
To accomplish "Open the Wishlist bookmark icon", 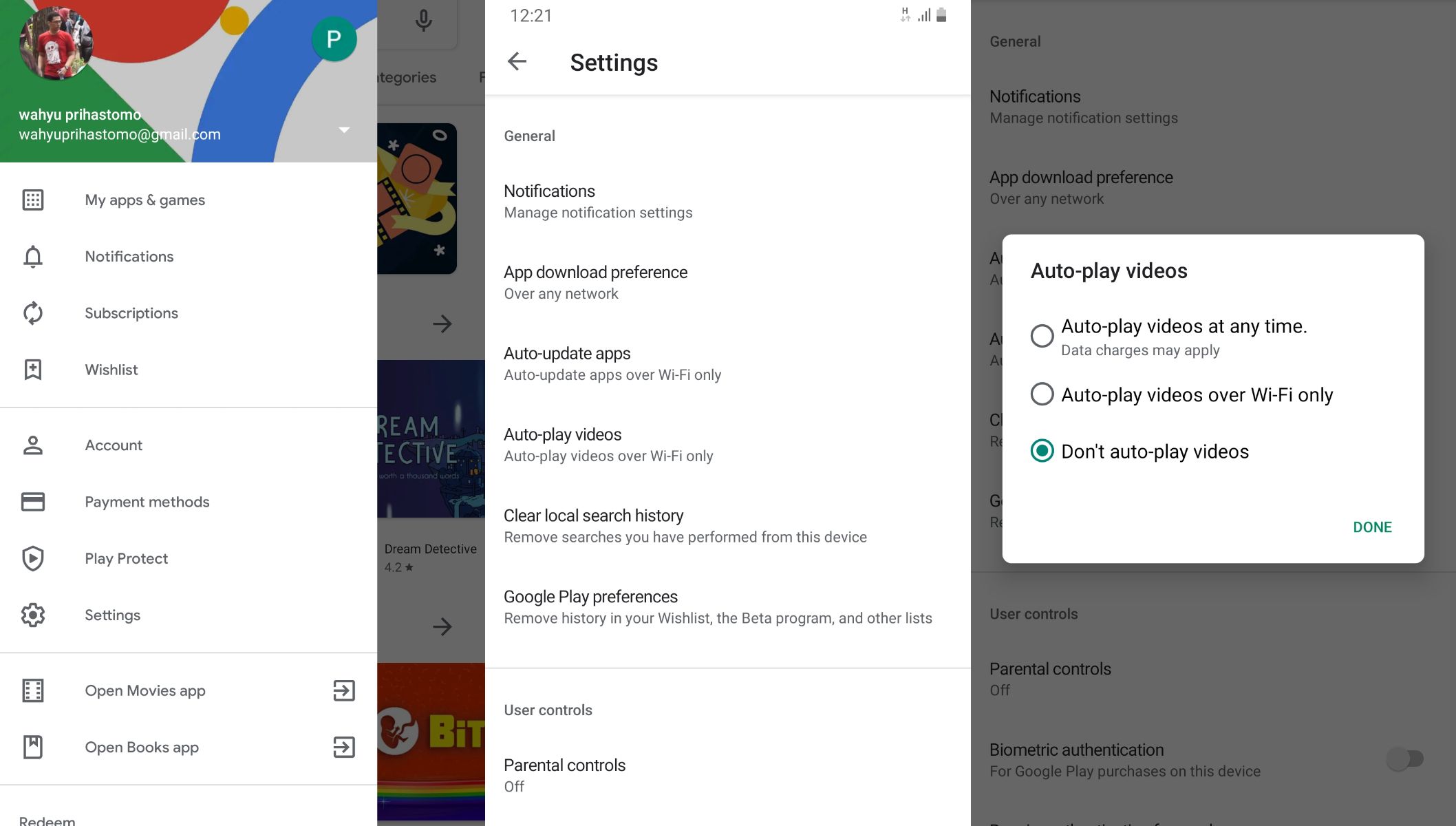I will click(x=33, y=370).
